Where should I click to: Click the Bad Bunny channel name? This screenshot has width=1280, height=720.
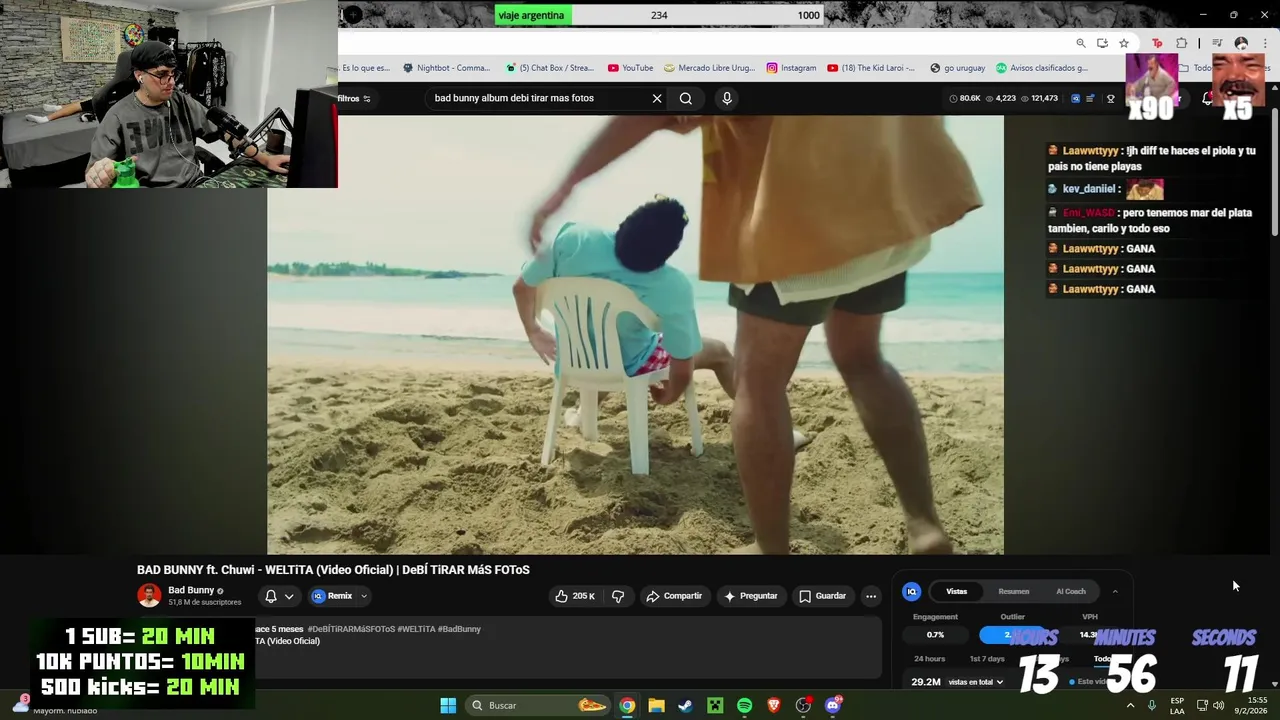click(191, 590)
